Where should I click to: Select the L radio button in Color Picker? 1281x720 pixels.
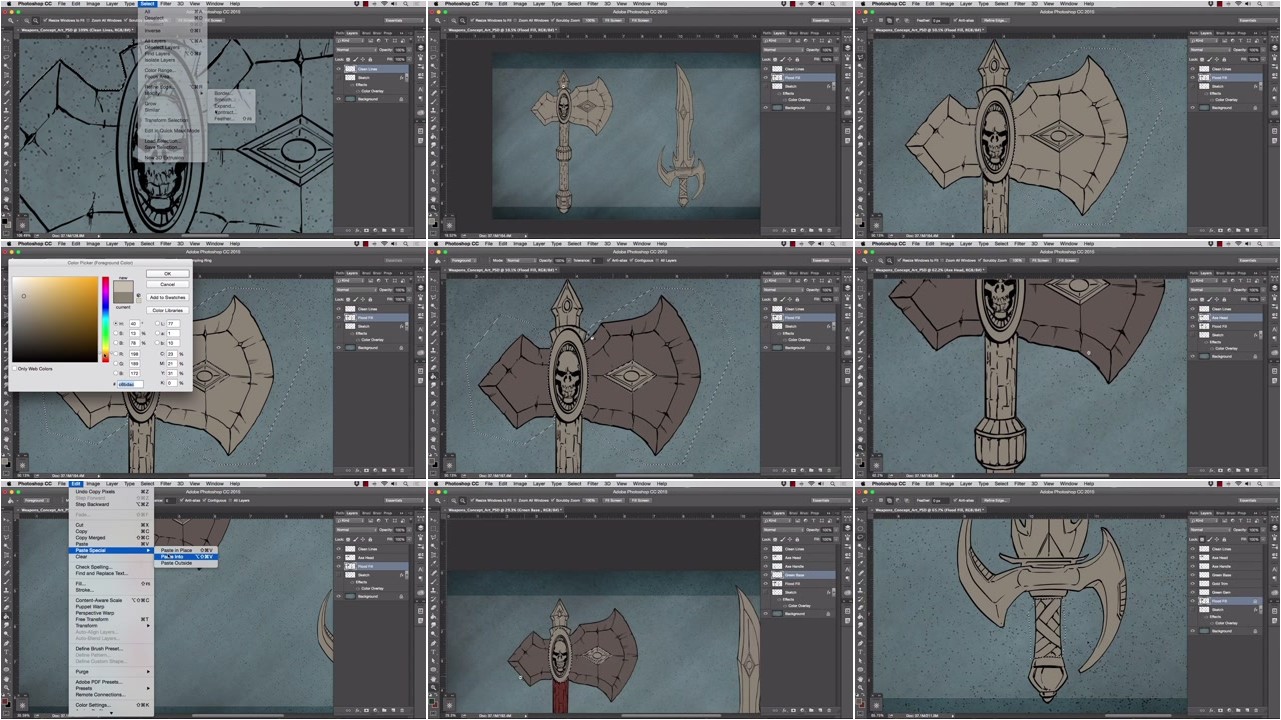pos(157,324)
